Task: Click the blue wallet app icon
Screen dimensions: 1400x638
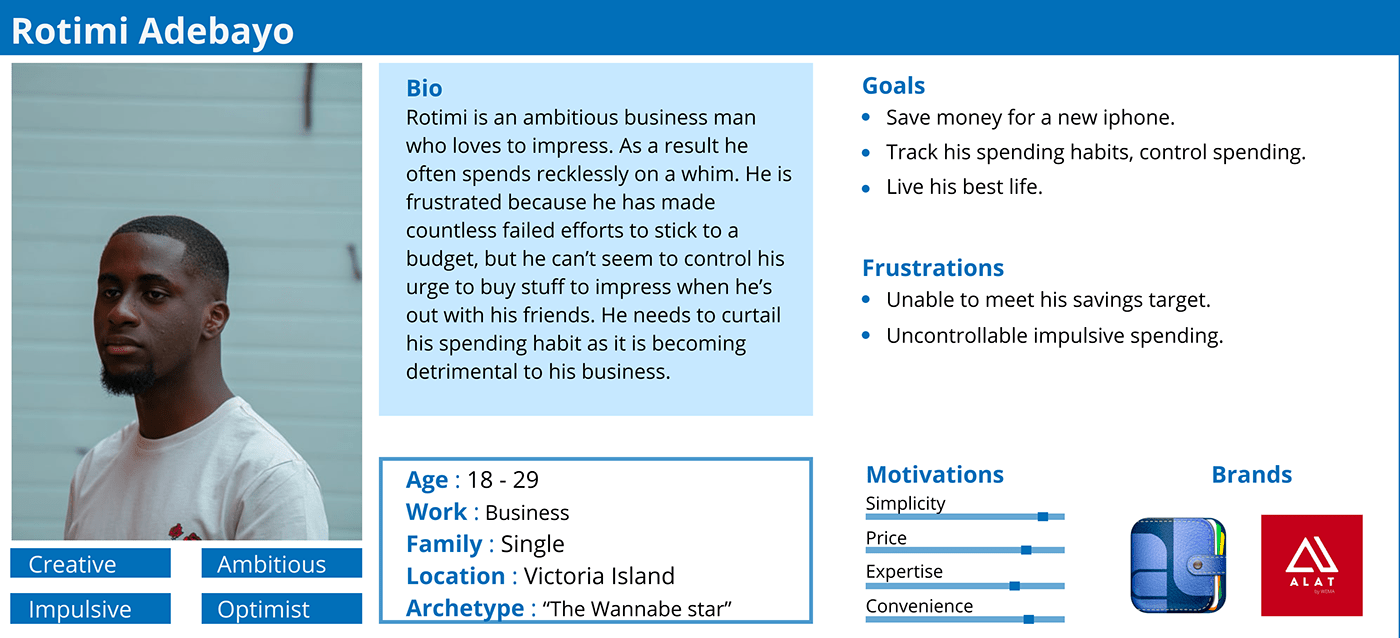Action: (x=1179, y=565)
